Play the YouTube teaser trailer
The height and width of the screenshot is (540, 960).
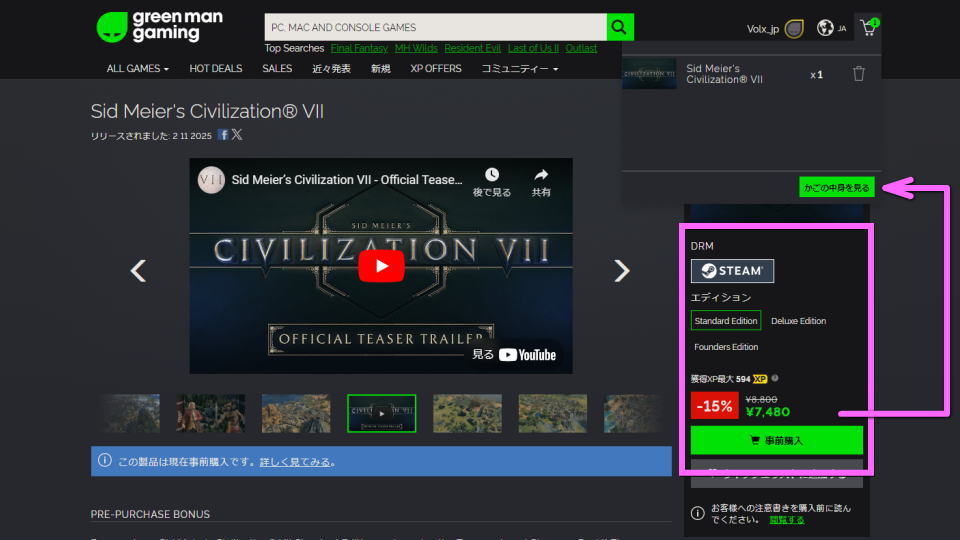[381, 266]
